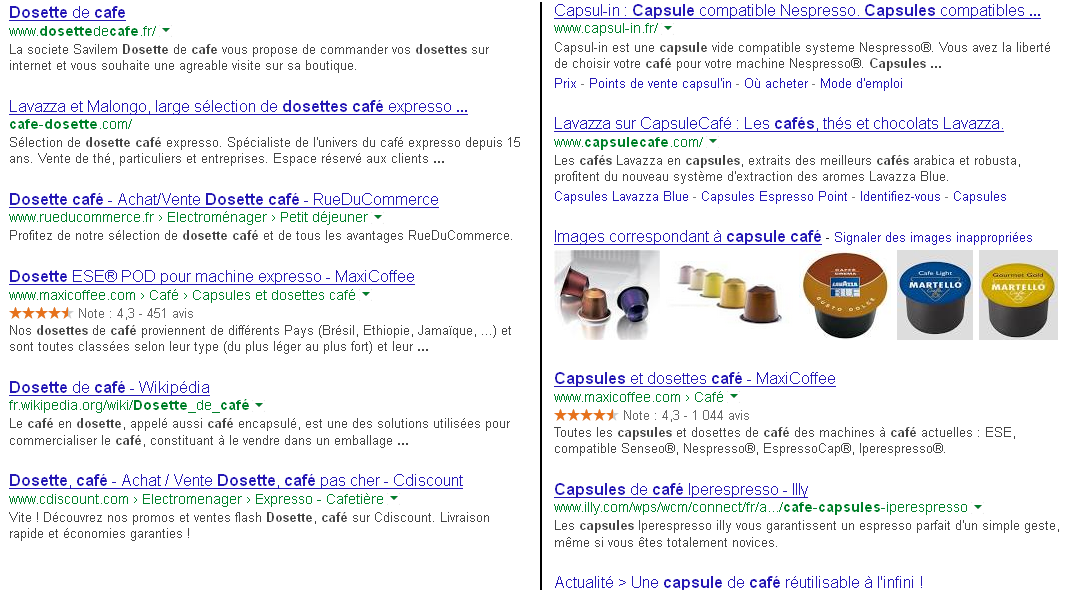Expand dropdown arrow after rueducommerce.fr breadcrumb
The width and height of the screenshot is (1080, 590).
coord(377,217)
